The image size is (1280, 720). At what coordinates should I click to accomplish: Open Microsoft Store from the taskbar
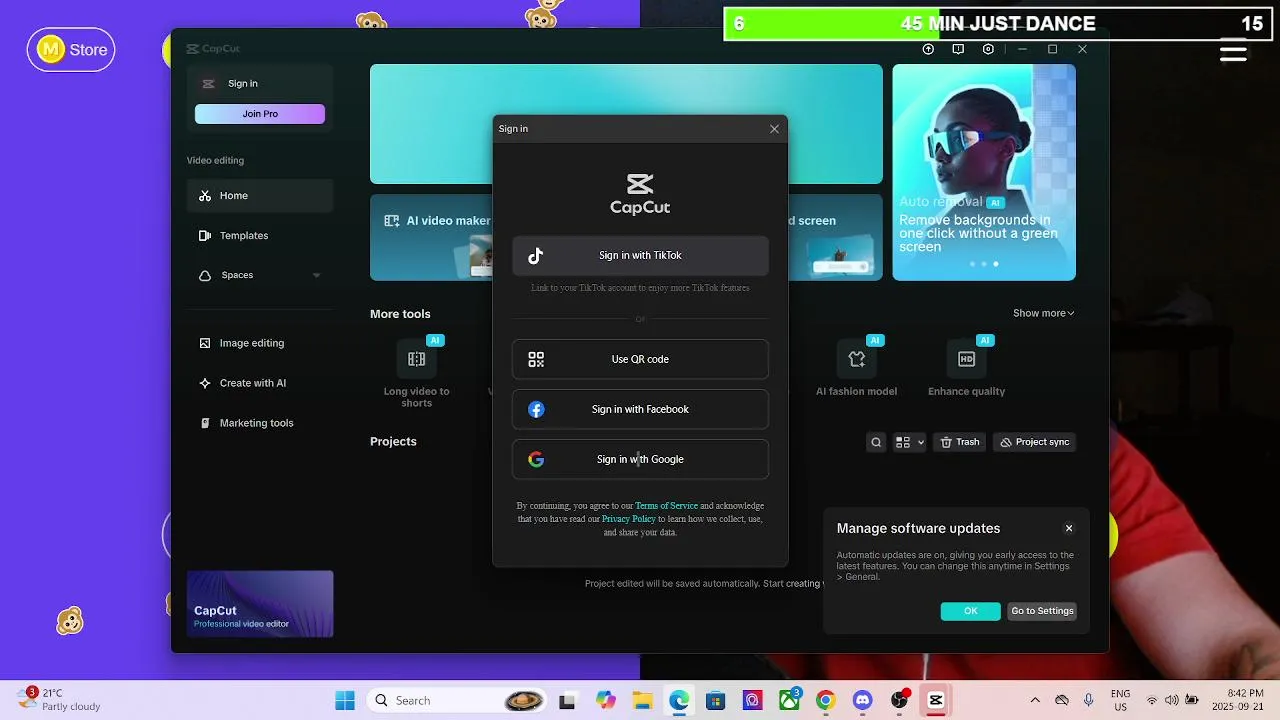point(715,700)
